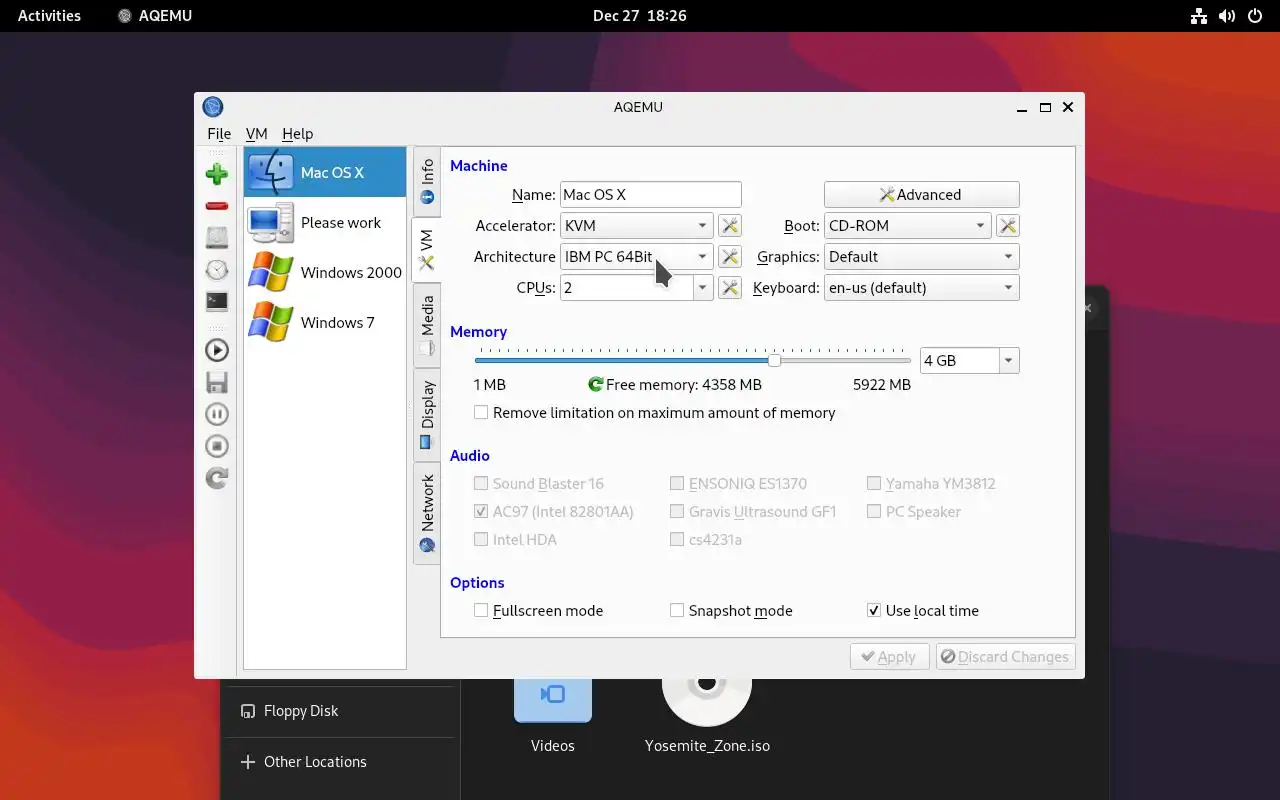The image size is (1280, 800).
Task: Click the Reset VM circular arrow icon
Action: [x=217, y=478]
